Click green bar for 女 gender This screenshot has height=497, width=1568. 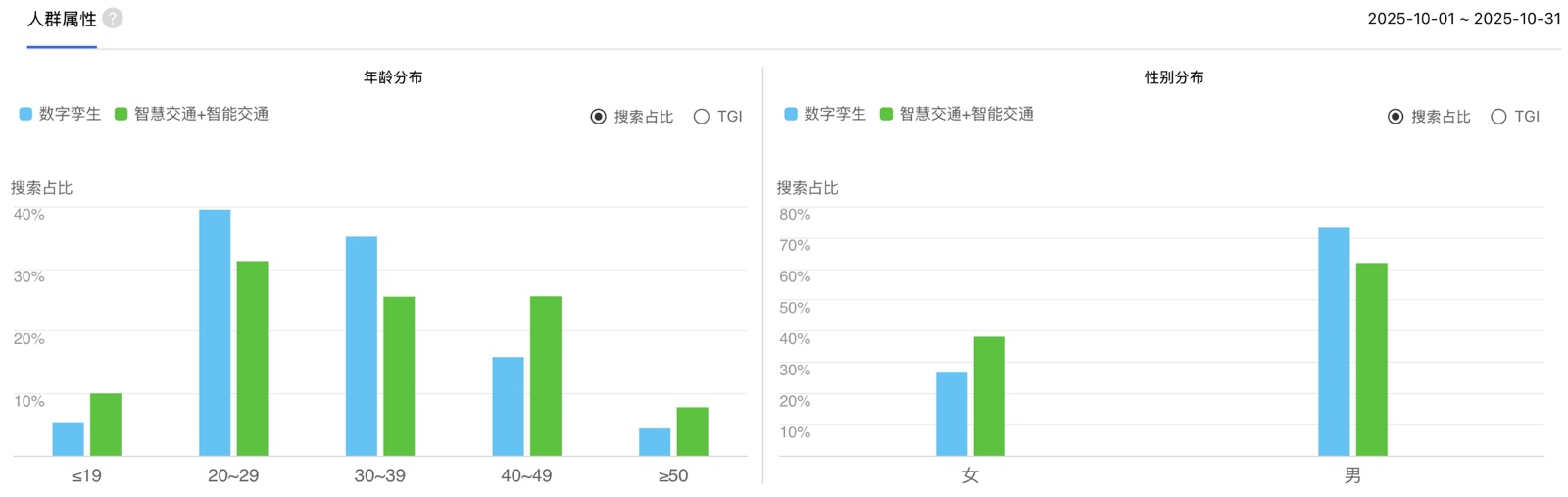[990, 396]
